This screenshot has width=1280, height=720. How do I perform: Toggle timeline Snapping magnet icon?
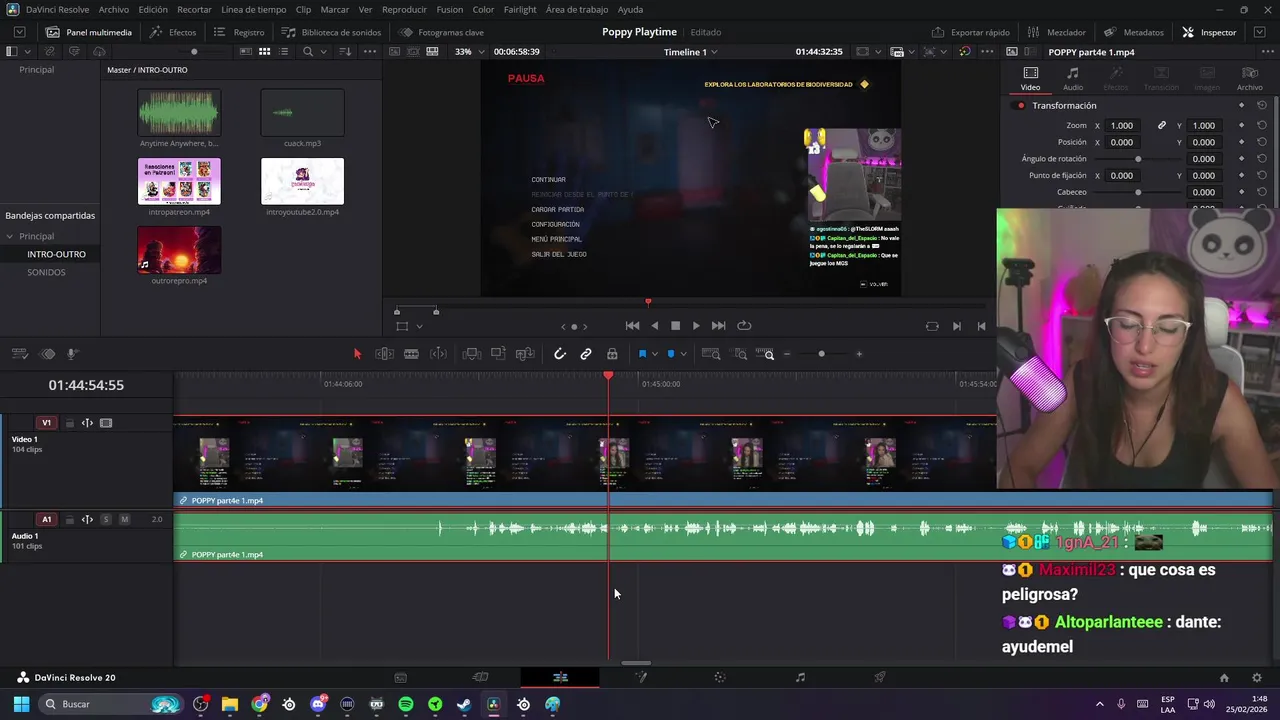(x=560, y=354)
